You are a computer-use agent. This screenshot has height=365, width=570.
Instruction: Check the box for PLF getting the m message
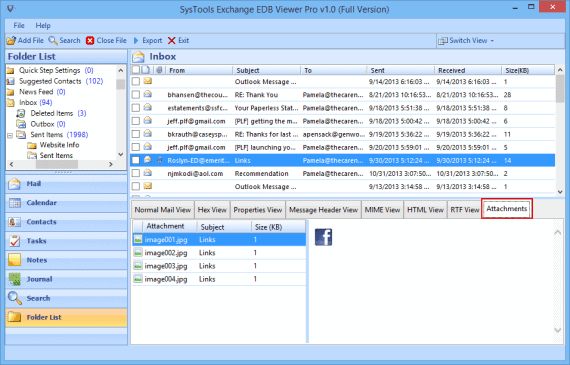[x=136, y=121]
